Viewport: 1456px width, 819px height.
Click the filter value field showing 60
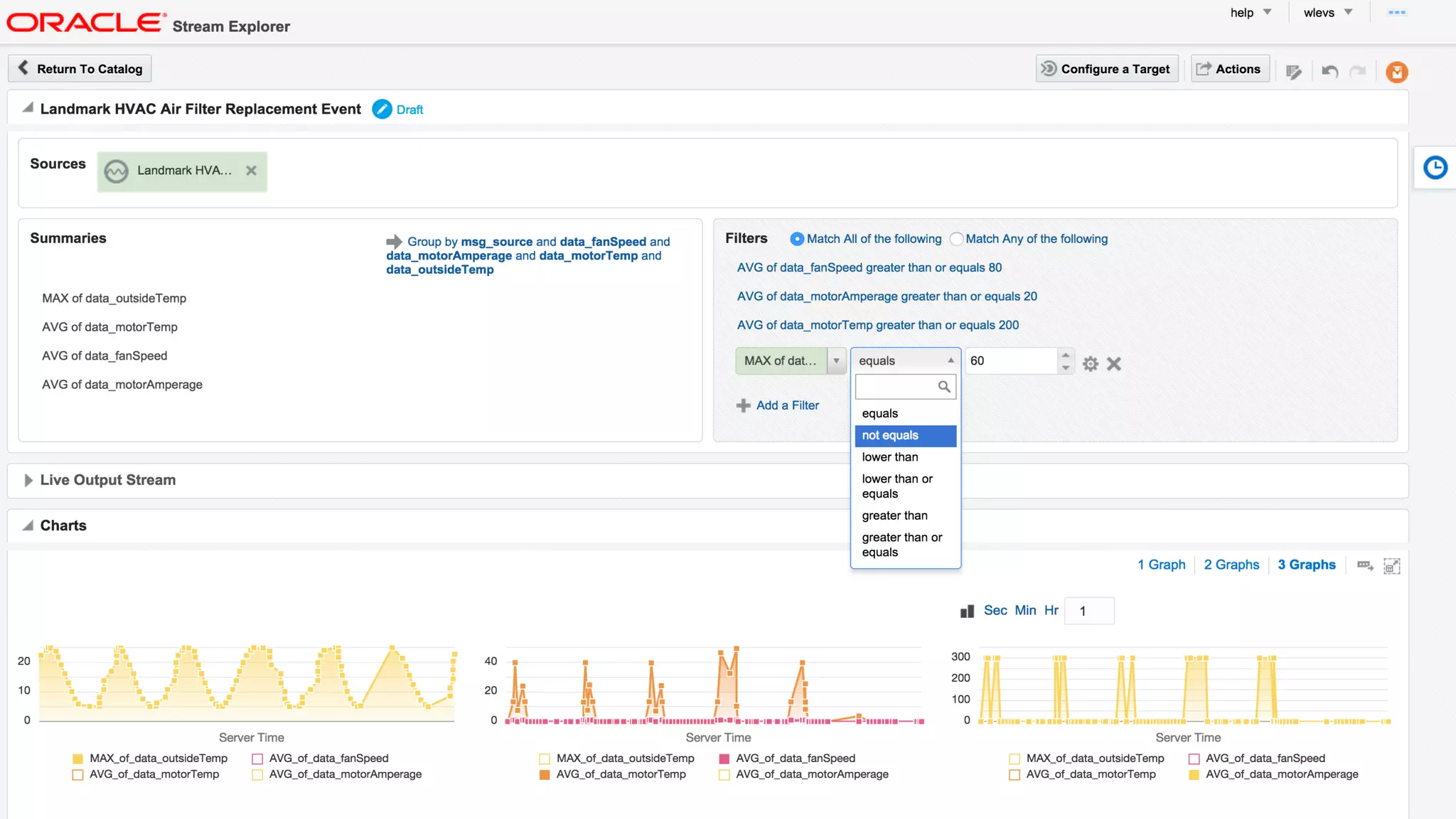click(x=1010, y=361)
